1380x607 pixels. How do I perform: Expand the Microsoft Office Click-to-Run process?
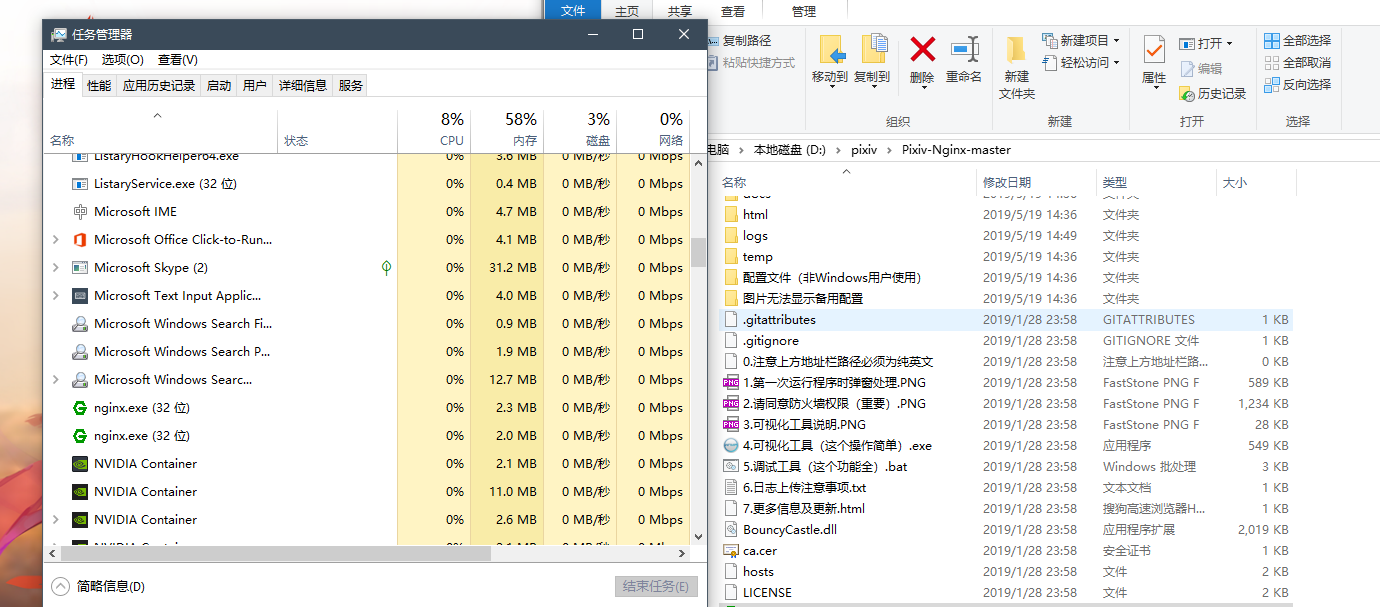click(55, 240)
